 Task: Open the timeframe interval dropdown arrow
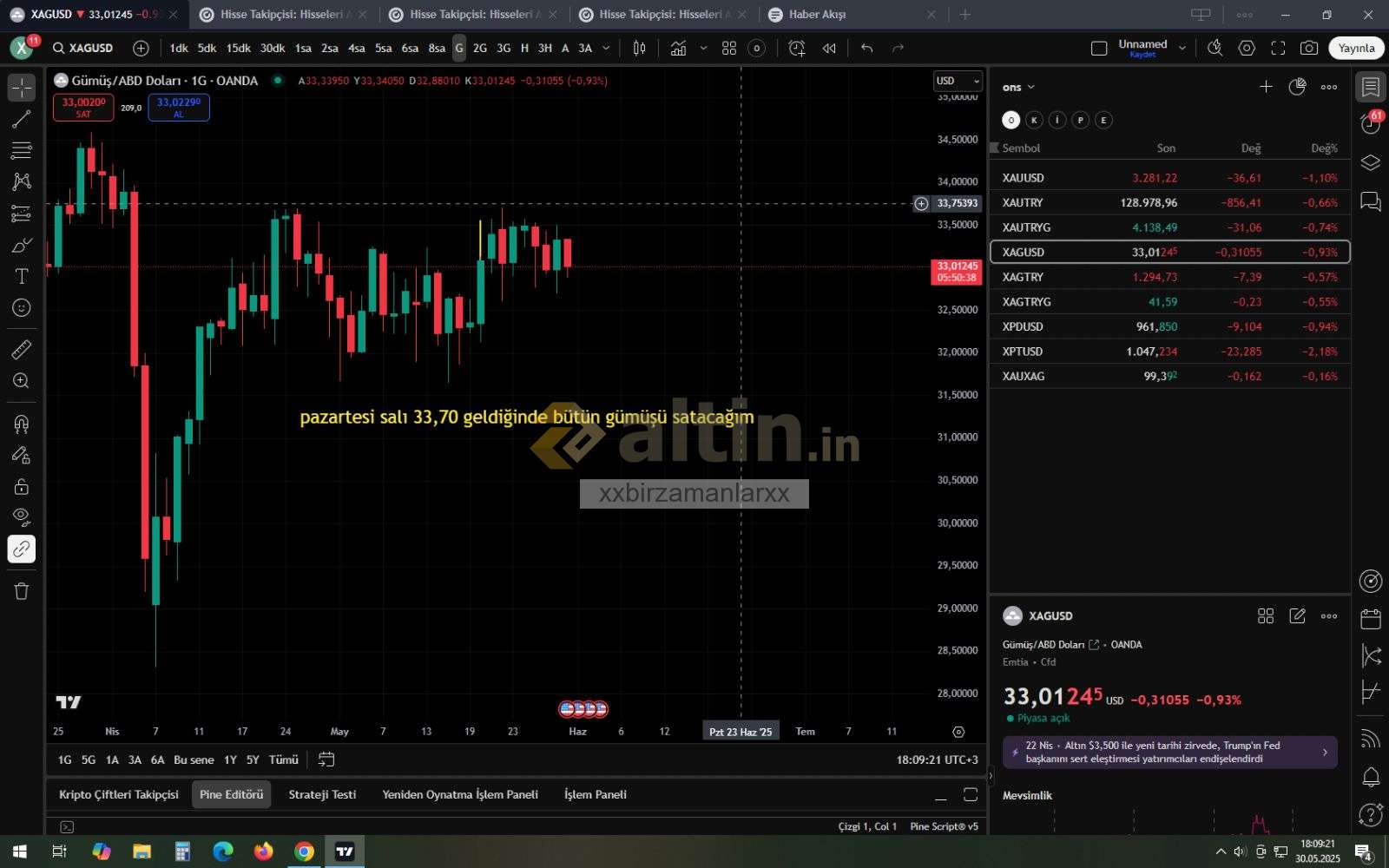606,49
